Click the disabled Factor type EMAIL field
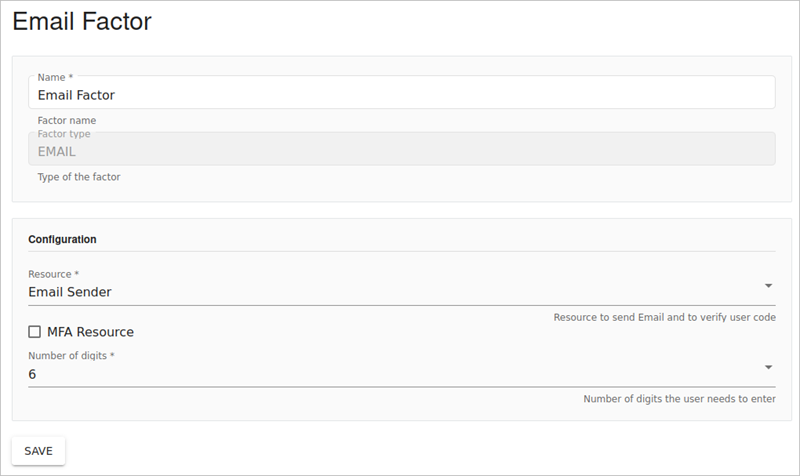The height and width of the screenshot is (476, 800). click(x=400, y=152)
